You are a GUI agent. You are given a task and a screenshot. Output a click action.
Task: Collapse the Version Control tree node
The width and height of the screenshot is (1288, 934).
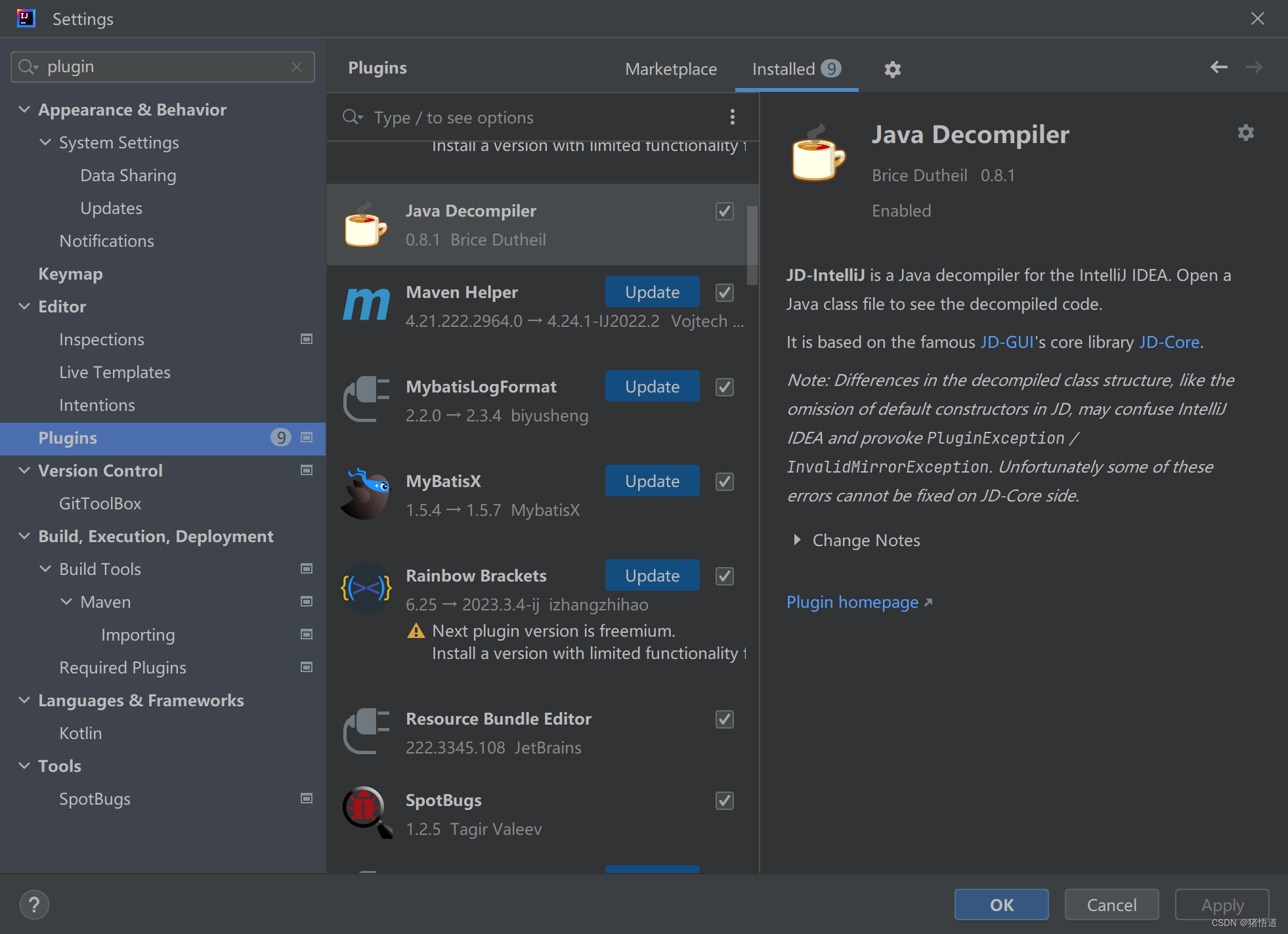click(x=24, y=471)
